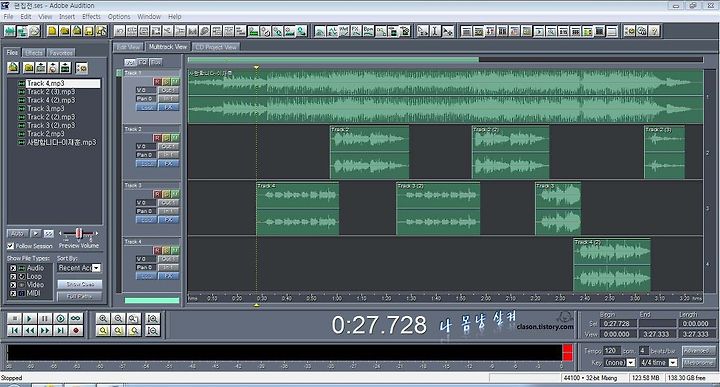Toggle the Loop file type checkbox
Viewport: 720px width, 387px height.
13,276
